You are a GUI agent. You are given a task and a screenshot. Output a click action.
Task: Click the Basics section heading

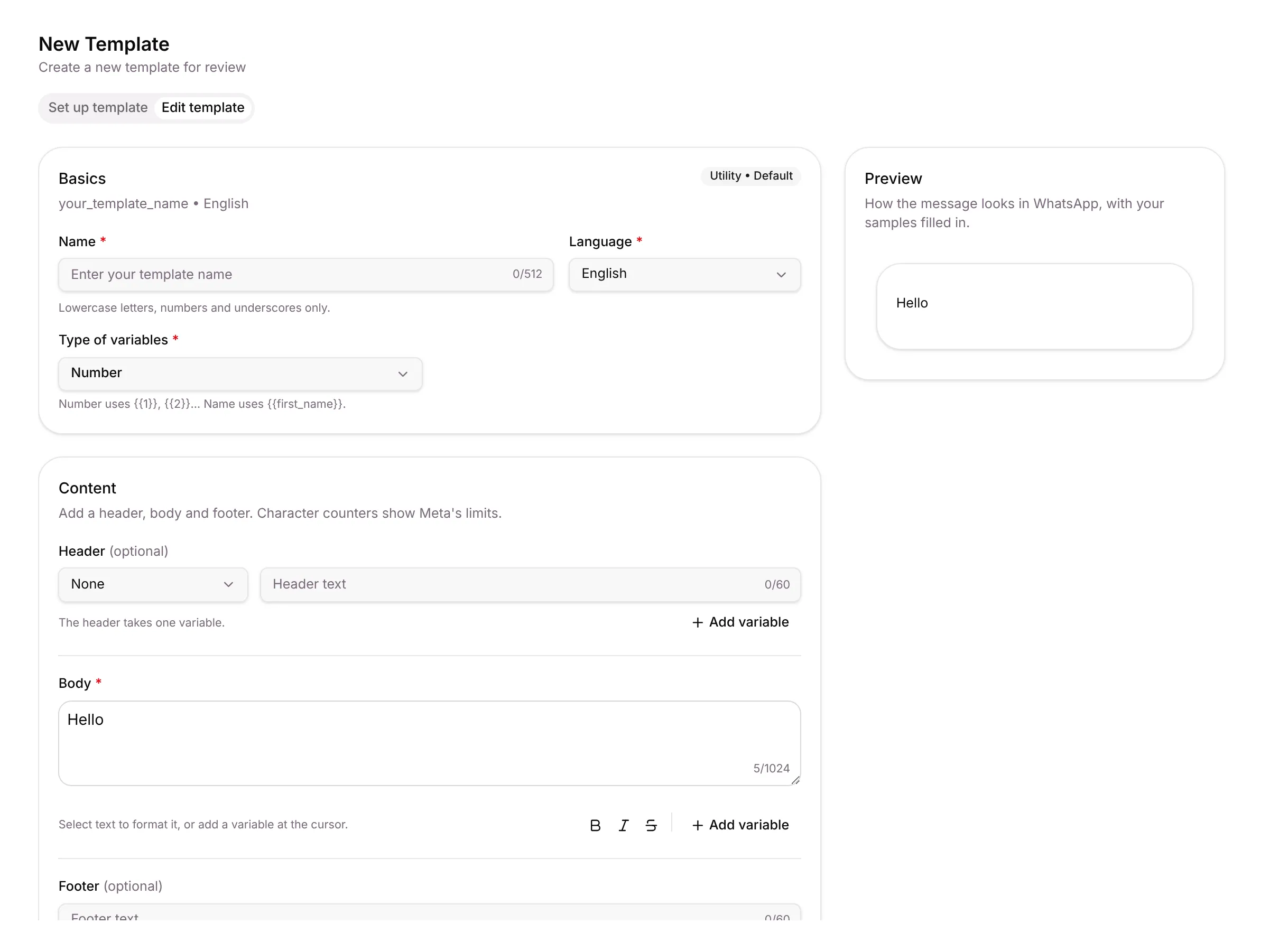click(82, 178)
